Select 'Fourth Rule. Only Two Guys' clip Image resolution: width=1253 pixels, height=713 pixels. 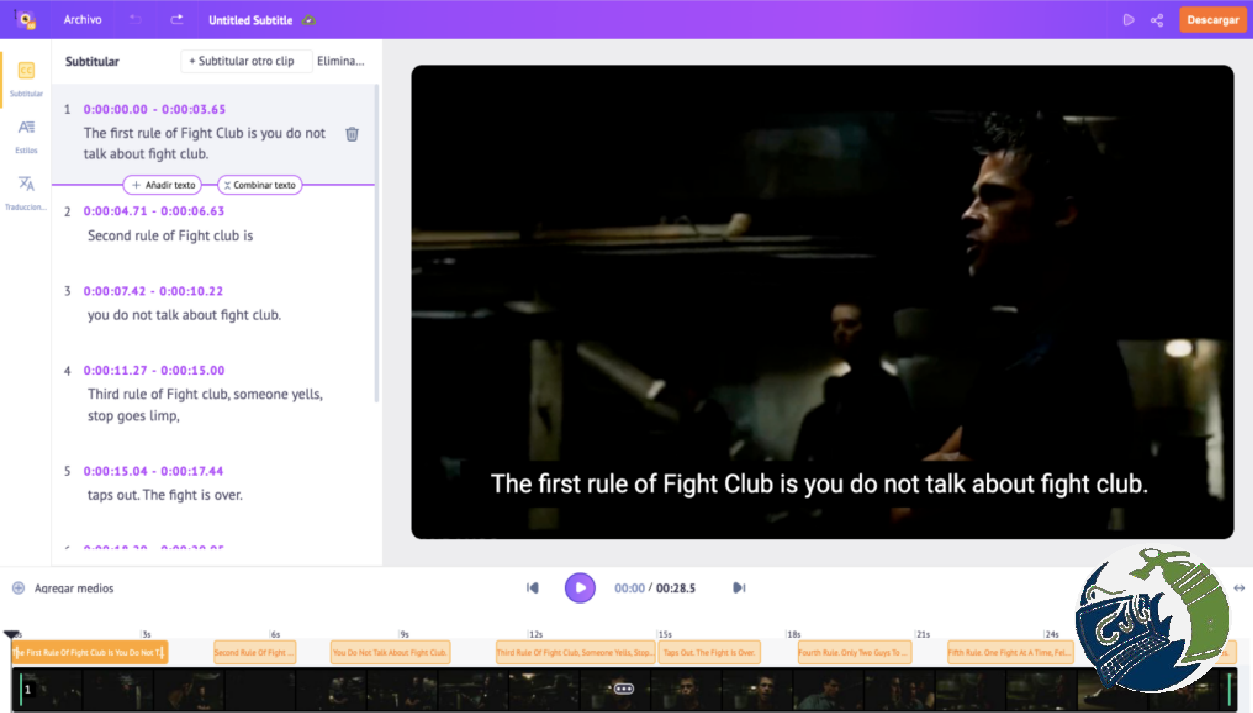click(x=855, y=653)
